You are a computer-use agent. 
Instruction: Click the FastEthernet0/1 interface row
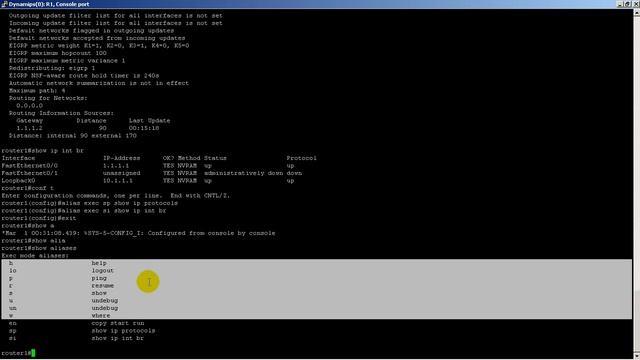152,173
